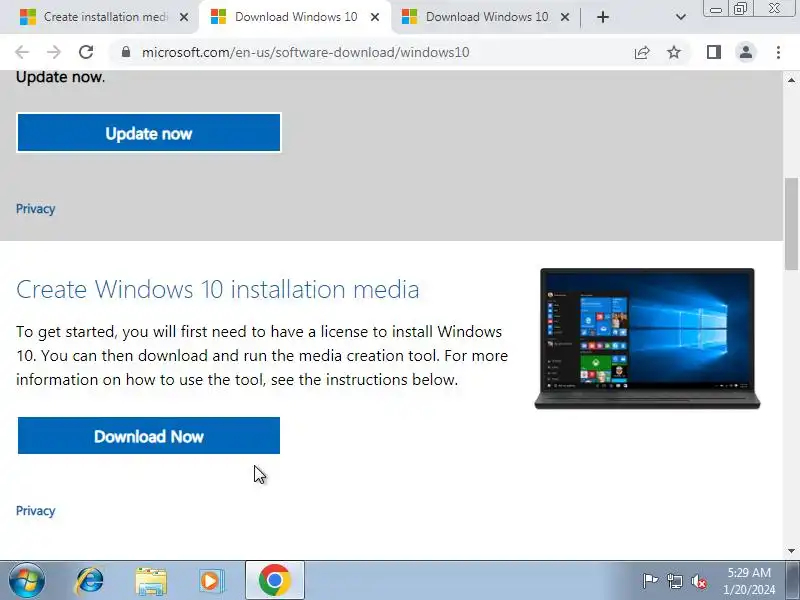Open Windows Media Player from taskbar

pyautogui.click(x=211, y=581)
